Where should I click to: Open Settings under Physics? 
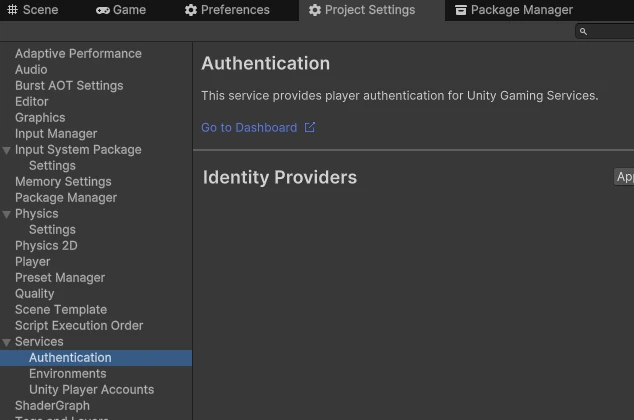tap(52, 230)
